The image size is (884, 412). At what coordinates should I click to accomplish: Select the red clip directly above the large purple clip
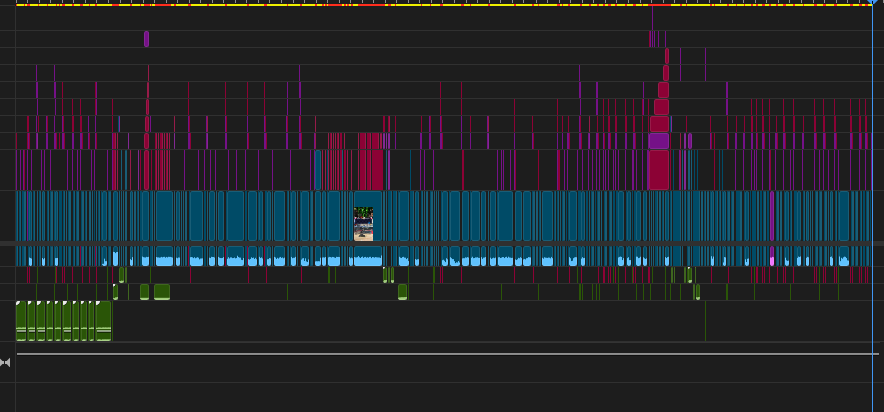click(659, 124)
